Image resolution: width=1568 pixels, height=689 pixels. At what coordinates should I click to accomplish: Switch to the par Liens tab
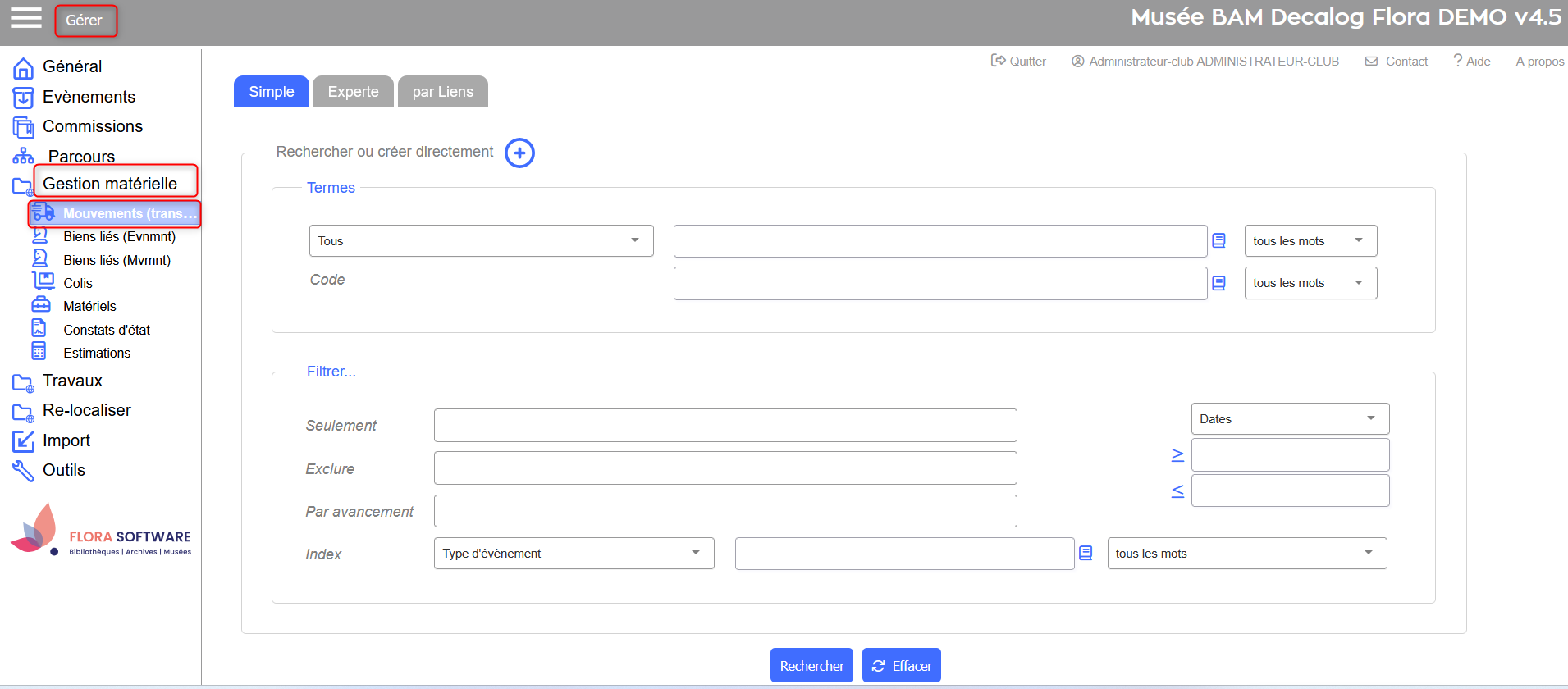point(442,92)
